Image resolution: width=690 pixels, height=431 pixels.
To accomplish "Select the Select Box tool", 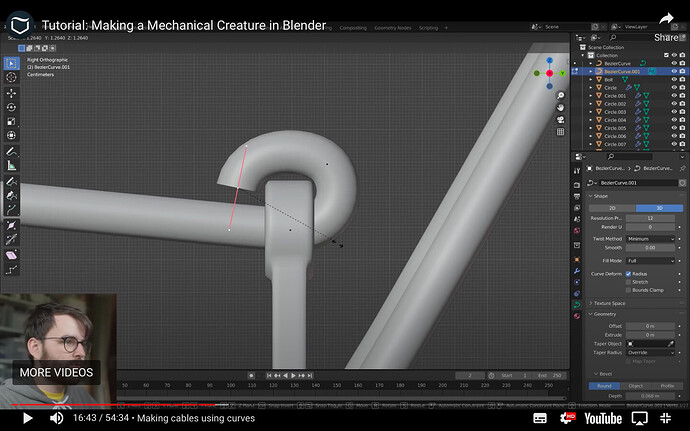I will click(x=11, y=63).
